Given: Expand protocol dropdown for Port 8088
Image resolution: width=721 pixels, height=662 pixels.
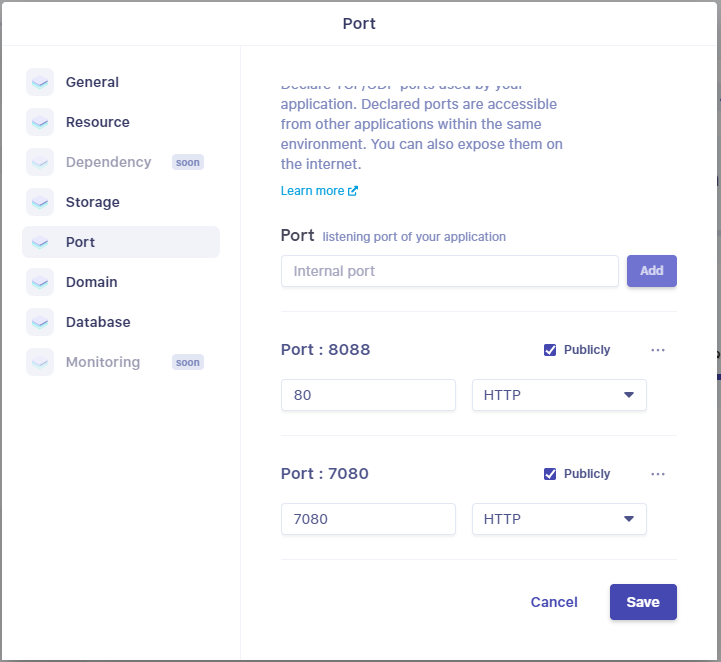Looking at the screenshot, I should tap(559, 395).
